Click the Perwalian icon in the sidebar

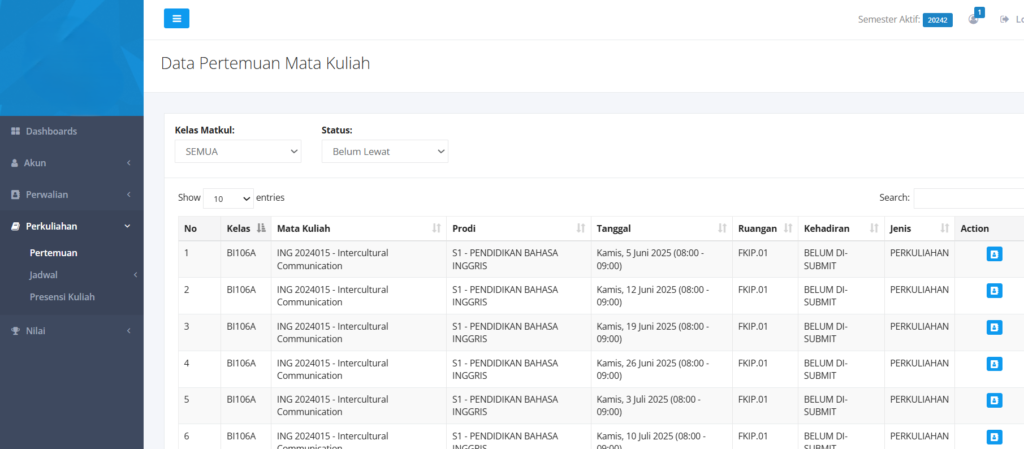pyautogui.click(x=16, y=194)
